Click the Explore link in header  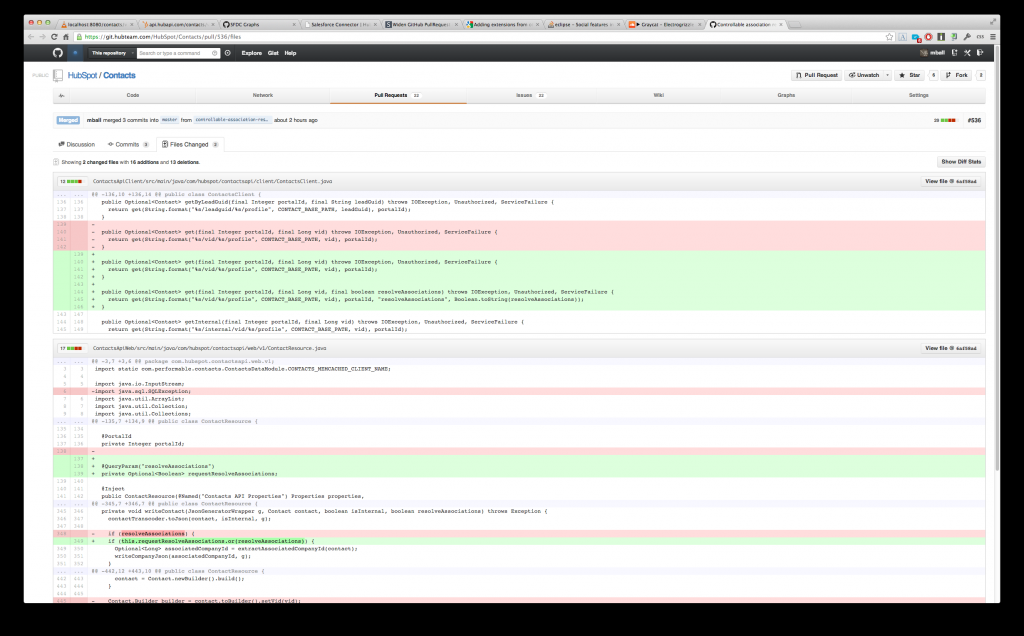click(251, 53)
